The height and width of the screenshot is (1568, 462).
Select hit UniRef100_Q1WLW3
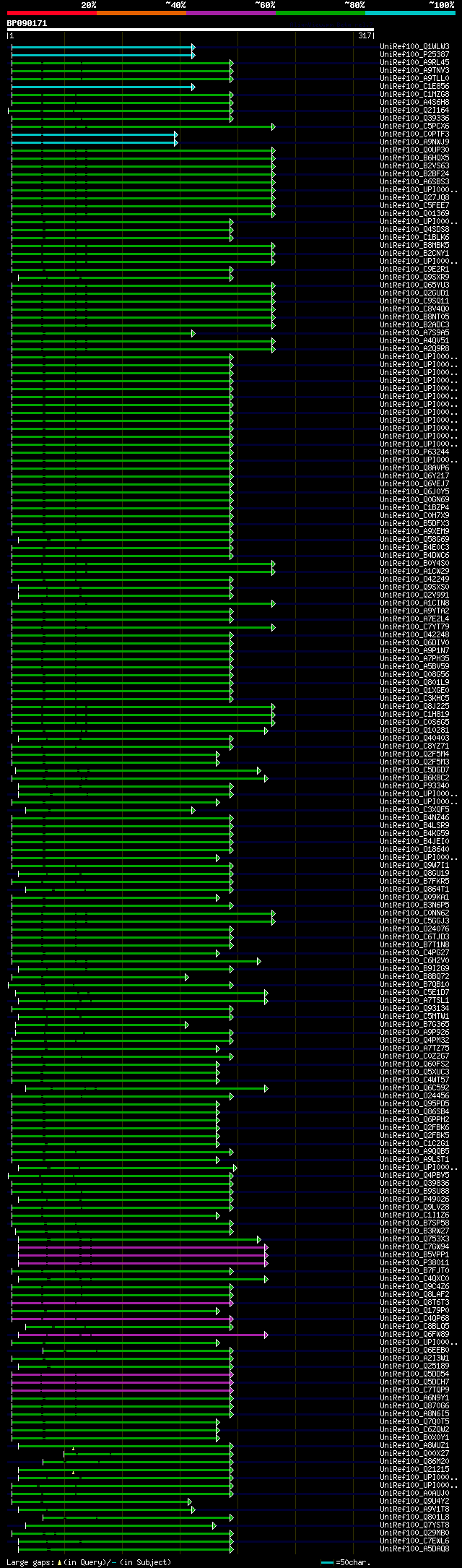[414, 47]
